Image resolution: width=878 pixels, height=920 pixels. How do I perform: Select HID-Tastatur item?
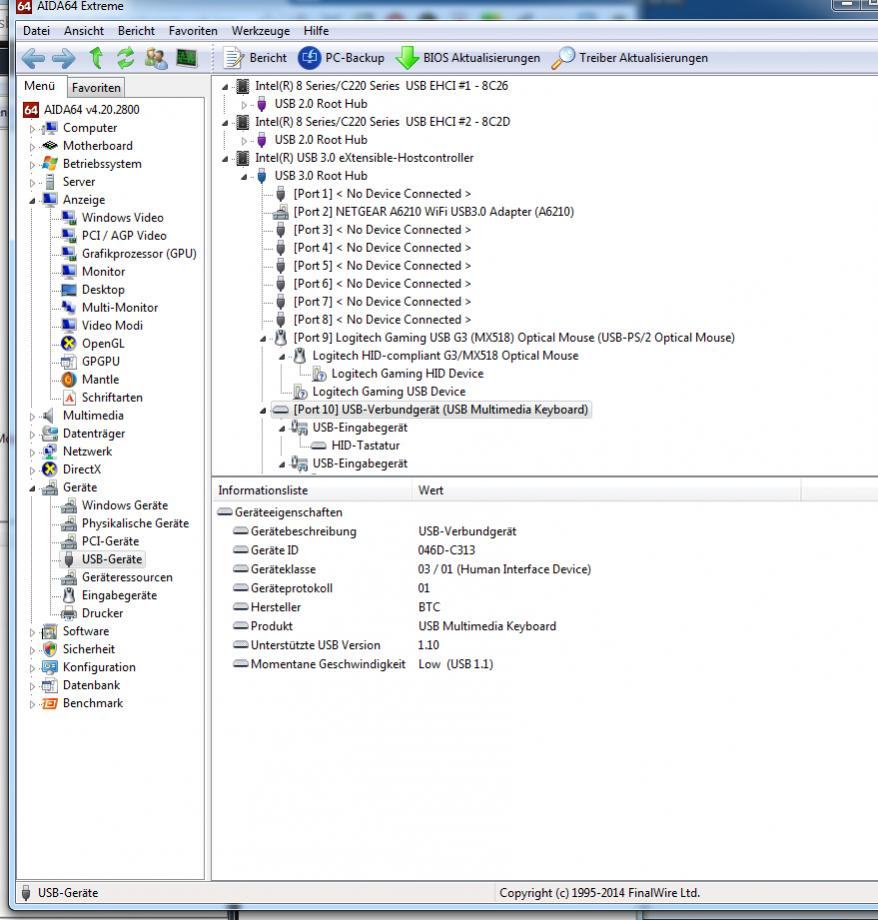[x=365, y=446]
